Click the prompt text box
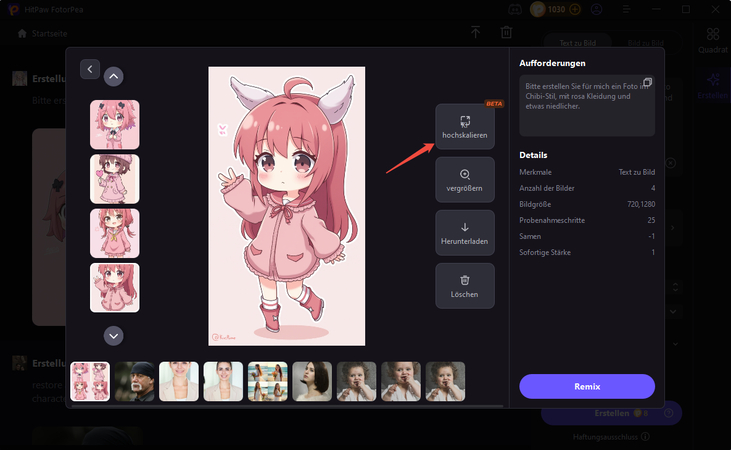This screenshot has width=731, height=450. [587, 106]
